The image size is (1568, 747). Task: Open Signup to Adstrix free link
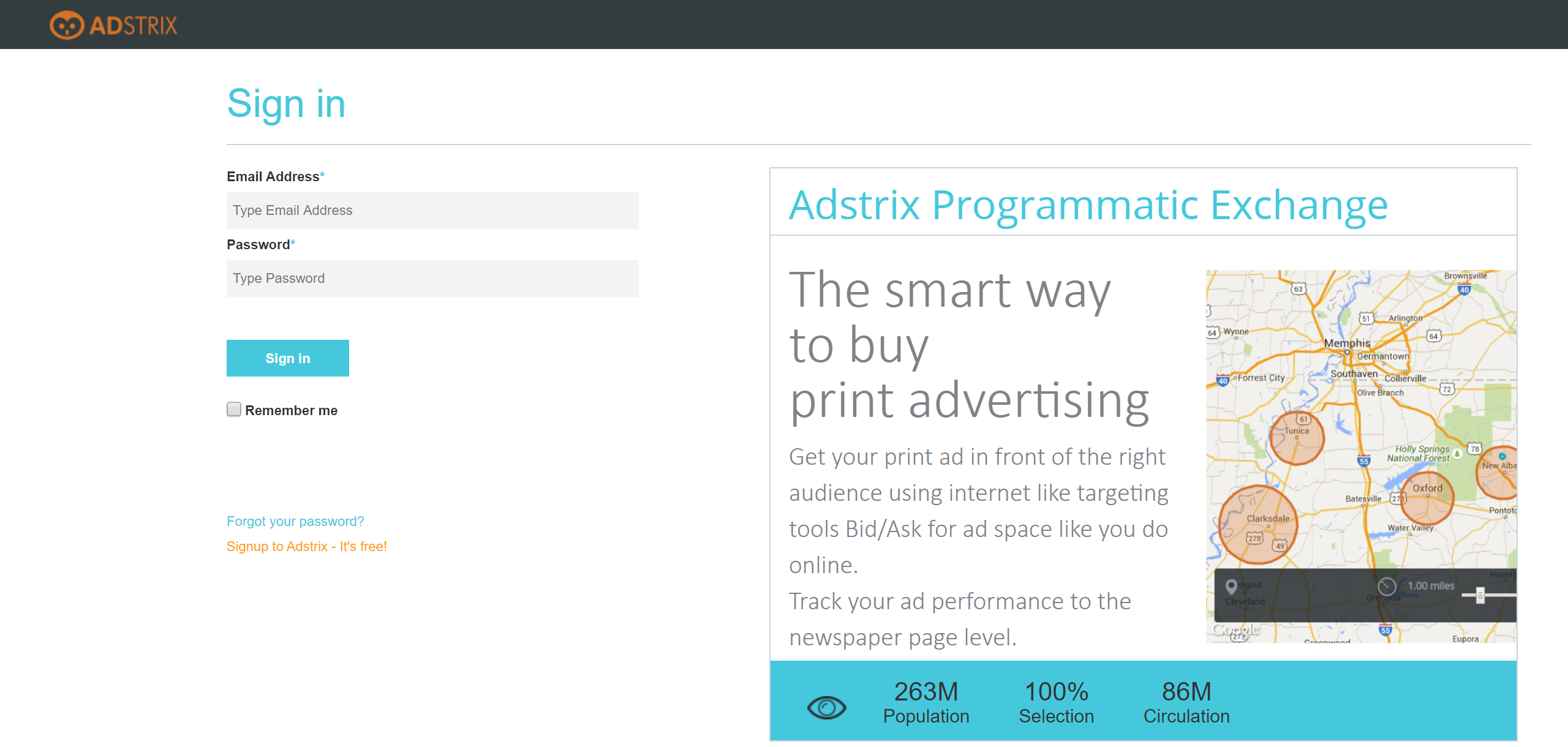(307, 546)
